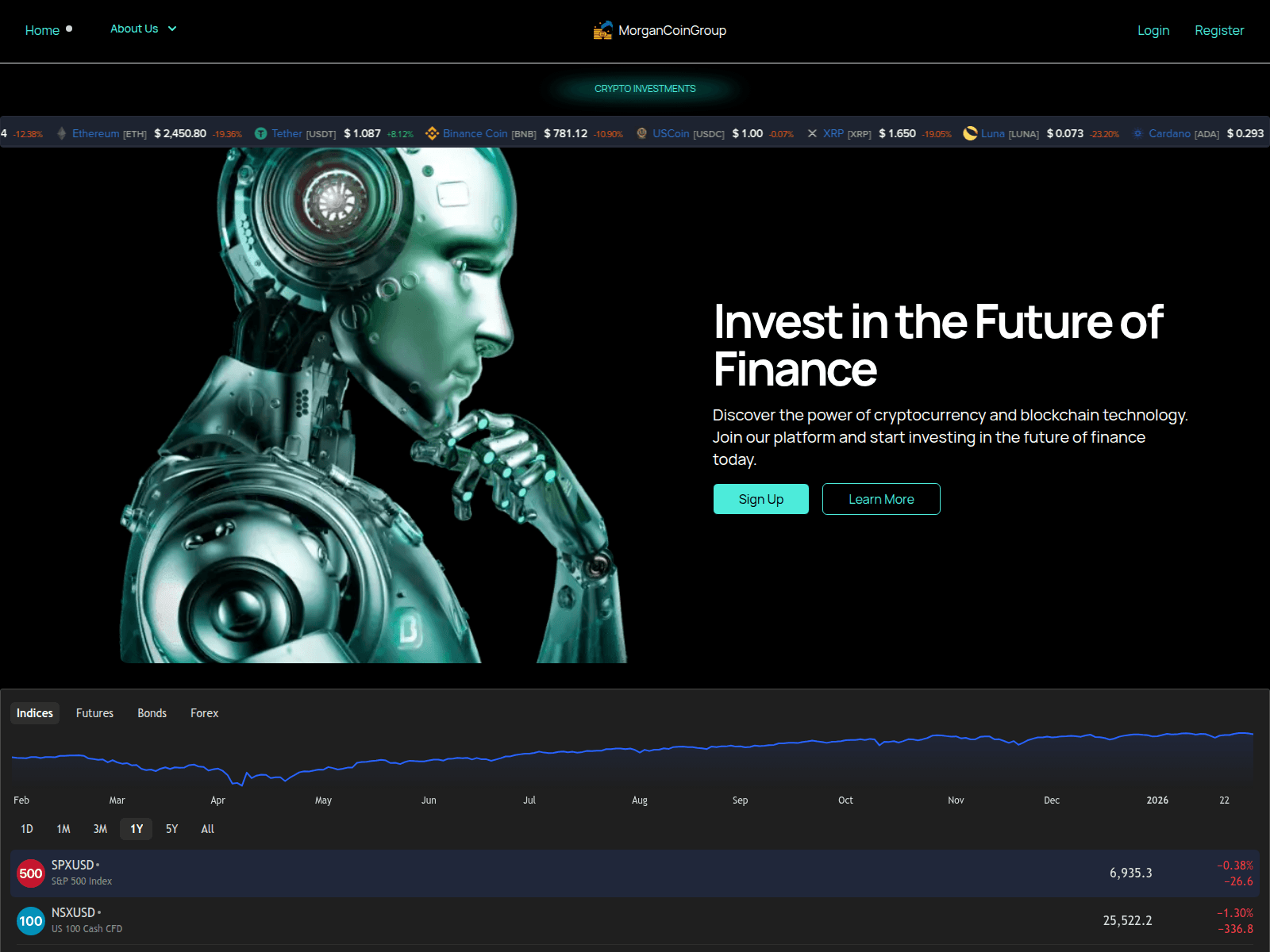This screenshot has height=952, width=1270.
Task: Click the Luna coin icon
Action: click(970, 133)
